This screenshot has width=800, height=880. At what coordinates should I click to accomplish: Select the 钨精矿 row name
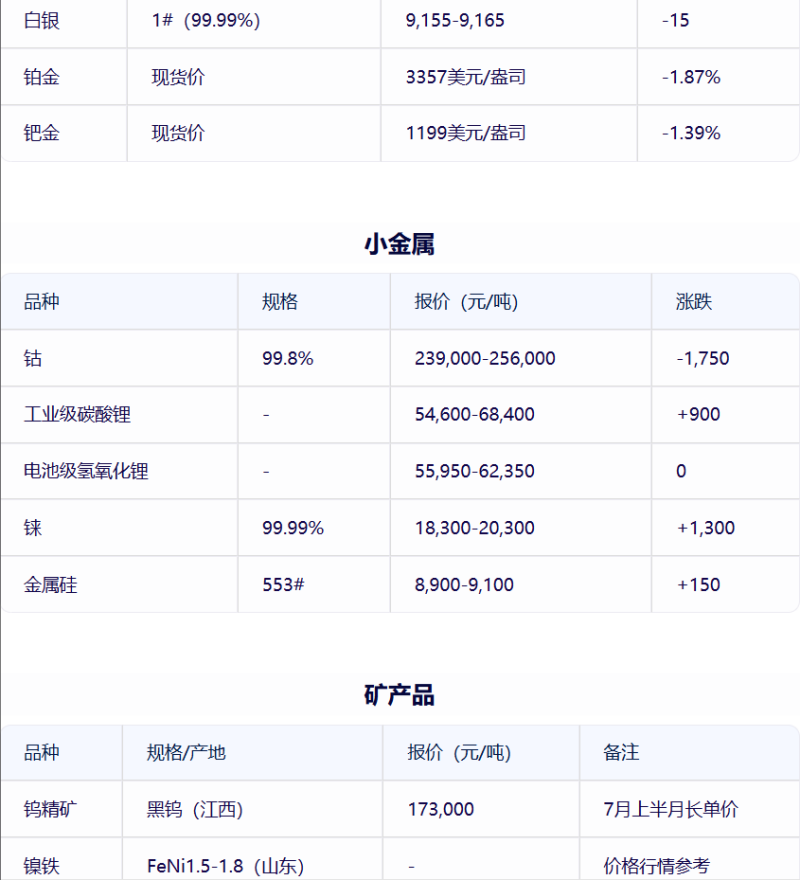coord(50,809)
